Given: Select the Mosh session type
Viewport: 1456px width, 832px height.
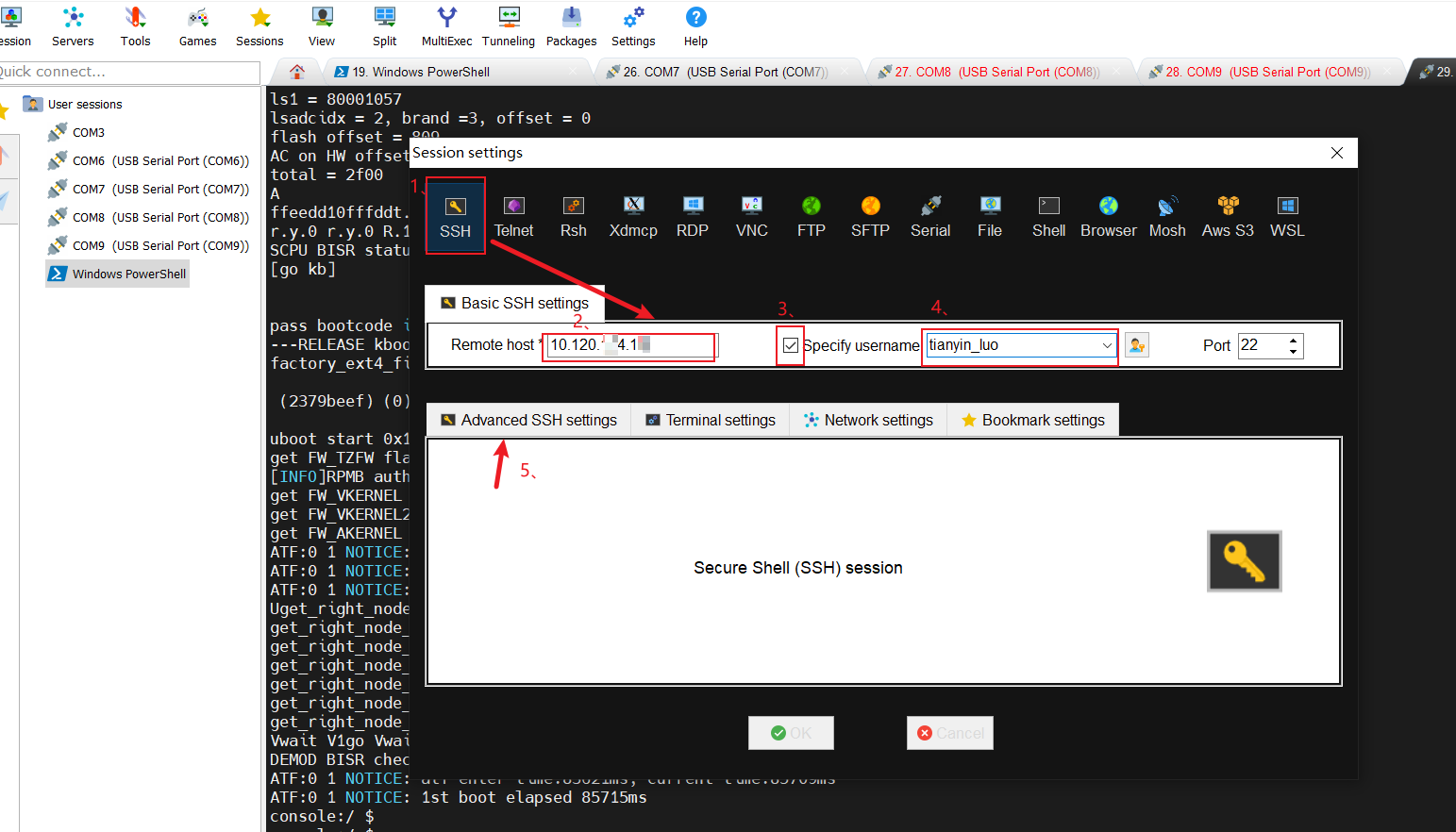Looking at the screenshot, I should [1167, 216].
